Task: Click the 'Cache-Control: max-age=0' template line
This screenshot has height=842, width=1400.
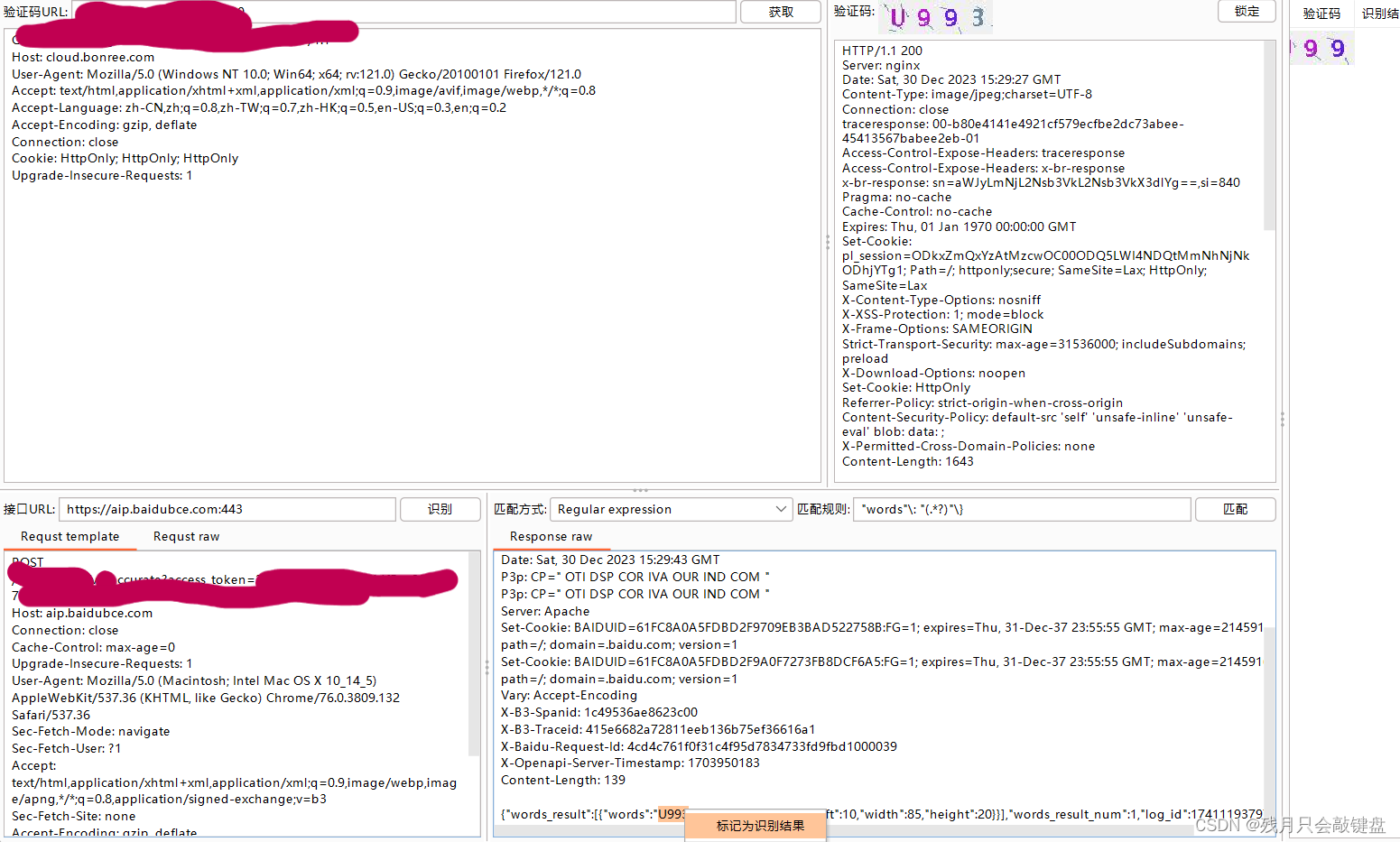Action: click(x=93, y=647)
